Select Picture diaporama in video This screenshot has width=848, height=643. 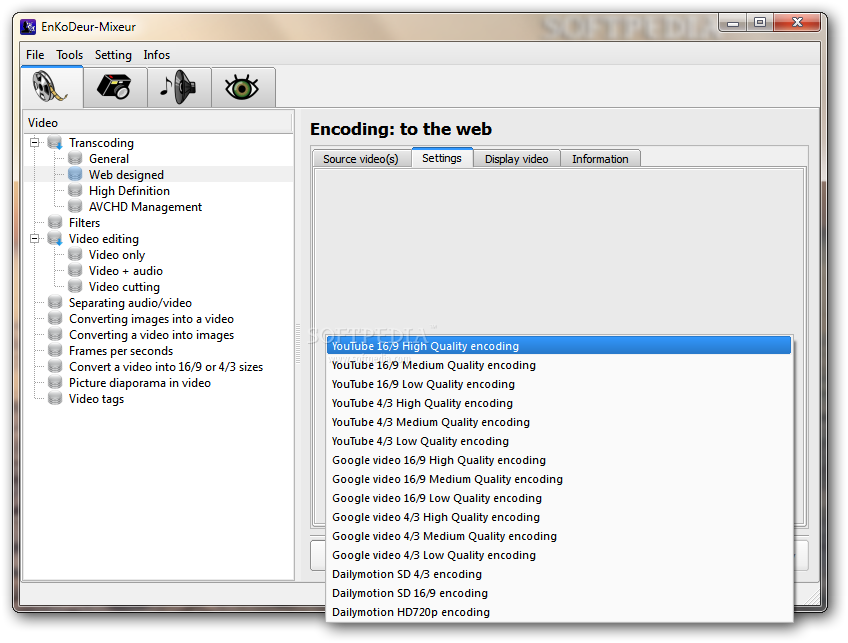[x=140, y=382]
